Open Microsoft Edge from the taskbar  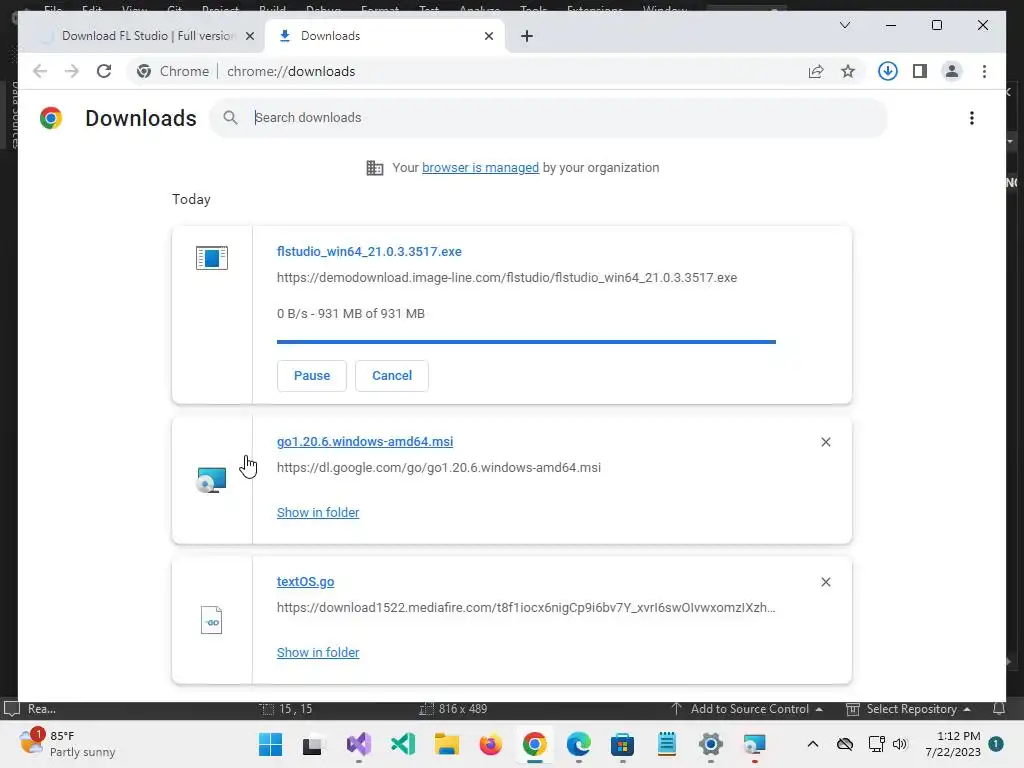pyautogui.click(x=579, y=744)
